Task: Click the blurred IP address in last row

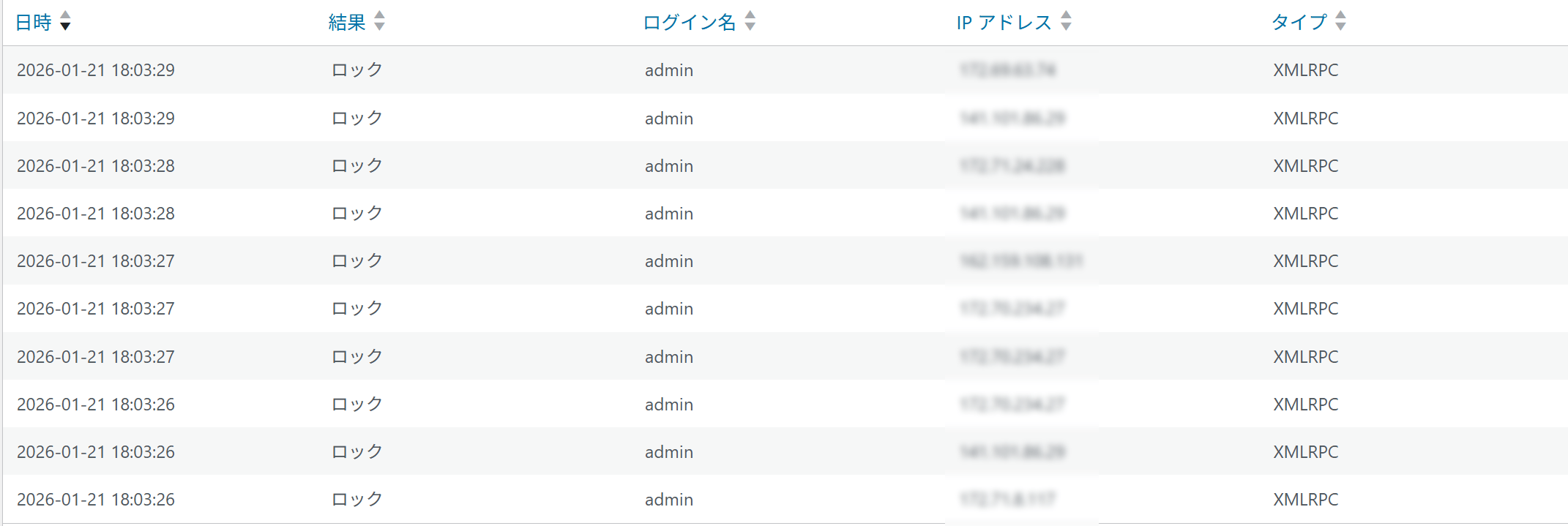Action: pos(1007,500)
